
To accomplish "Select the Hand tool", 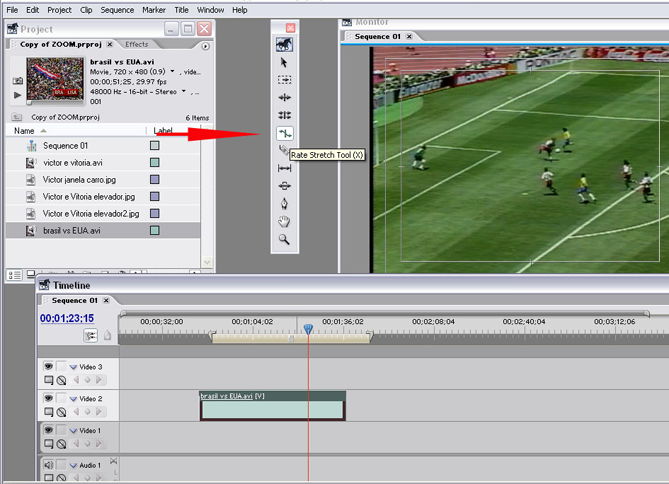I will pyautogui.click(x=284, y=221).
